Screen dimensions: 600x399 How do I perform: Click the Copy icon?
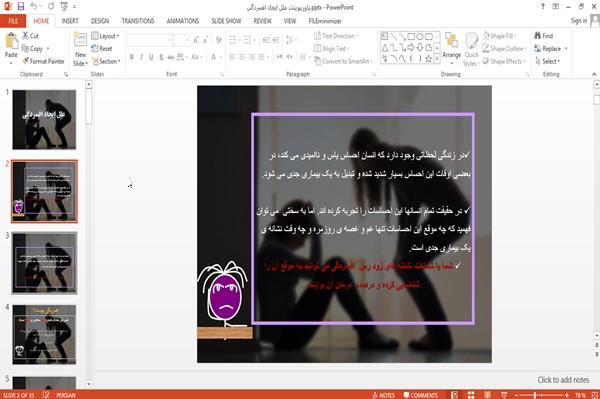26,49
